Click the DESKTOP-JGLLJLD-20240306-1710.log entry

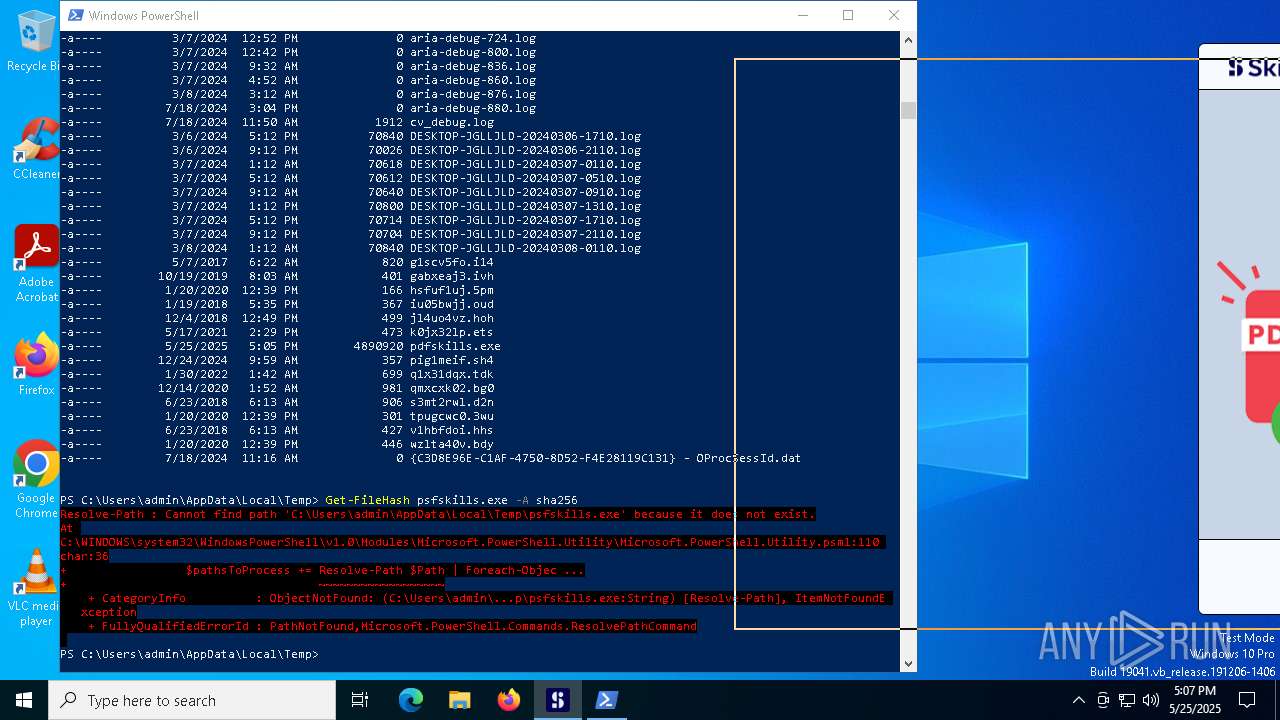pyautogui.click(x=525, y=136)
